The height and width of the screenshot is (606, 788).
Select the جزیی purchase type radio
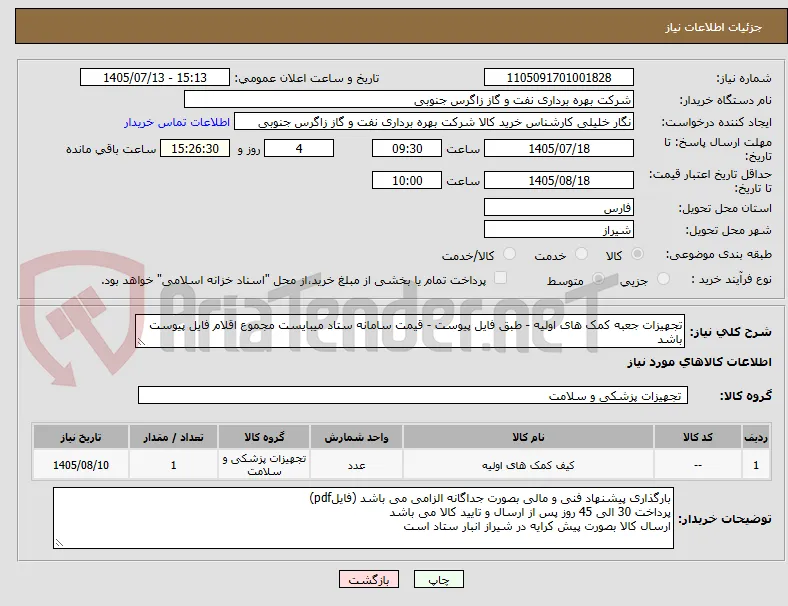(x=663, y=278)
